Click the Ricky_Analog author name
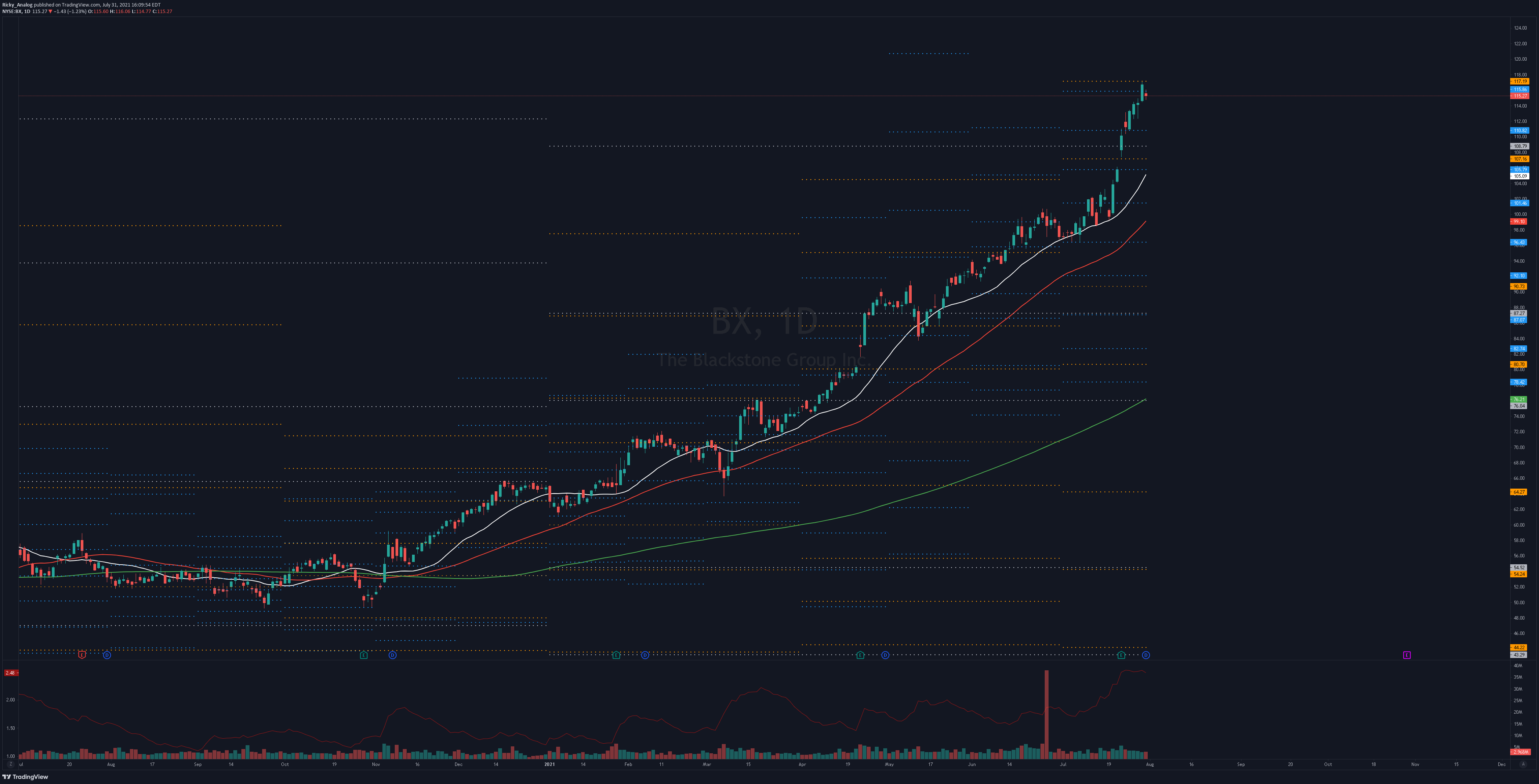Viewport: 1539px width, 784px height. pos(17,5)
